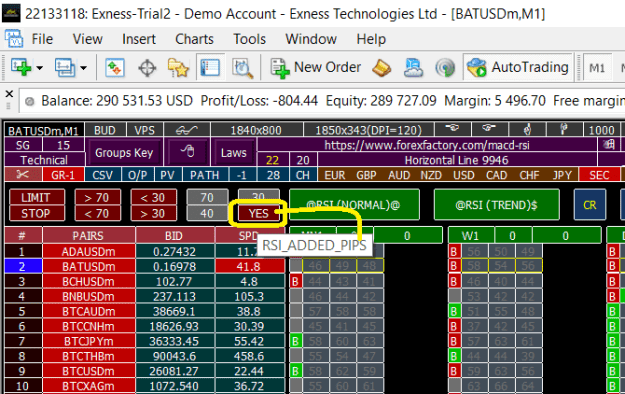Select the ADAUSDm pair
The image size is (625, 394).
point(88,252)
